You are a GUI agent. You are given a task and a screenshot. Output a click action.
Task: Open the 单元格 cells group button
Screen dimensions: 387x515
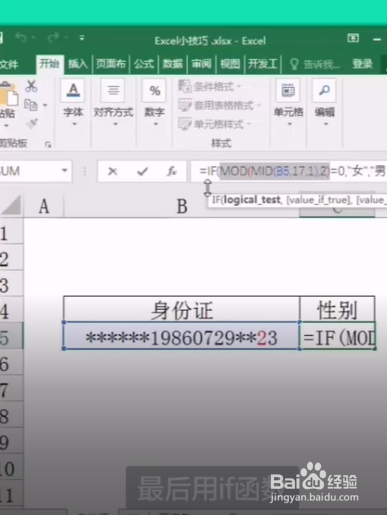[289, 103]
